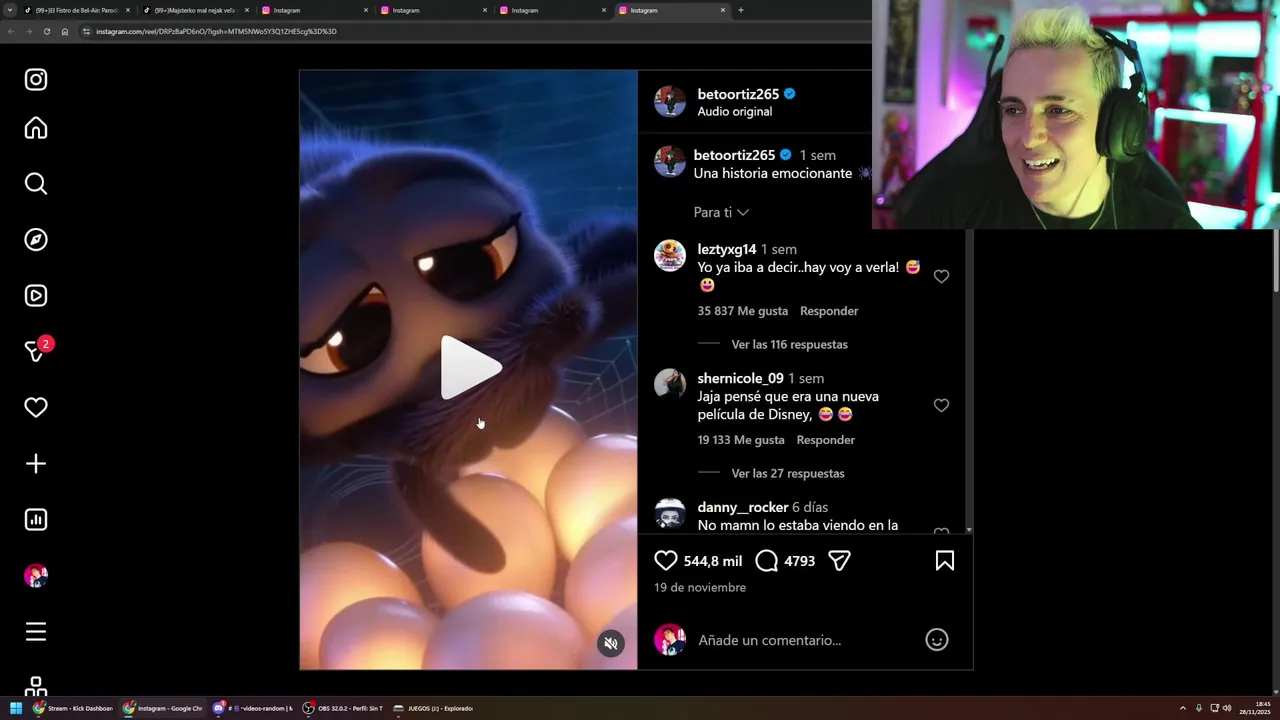Switch to Stream - Kick Dashboard taskbar window
1280x720 pixels.
coord(74,708)
